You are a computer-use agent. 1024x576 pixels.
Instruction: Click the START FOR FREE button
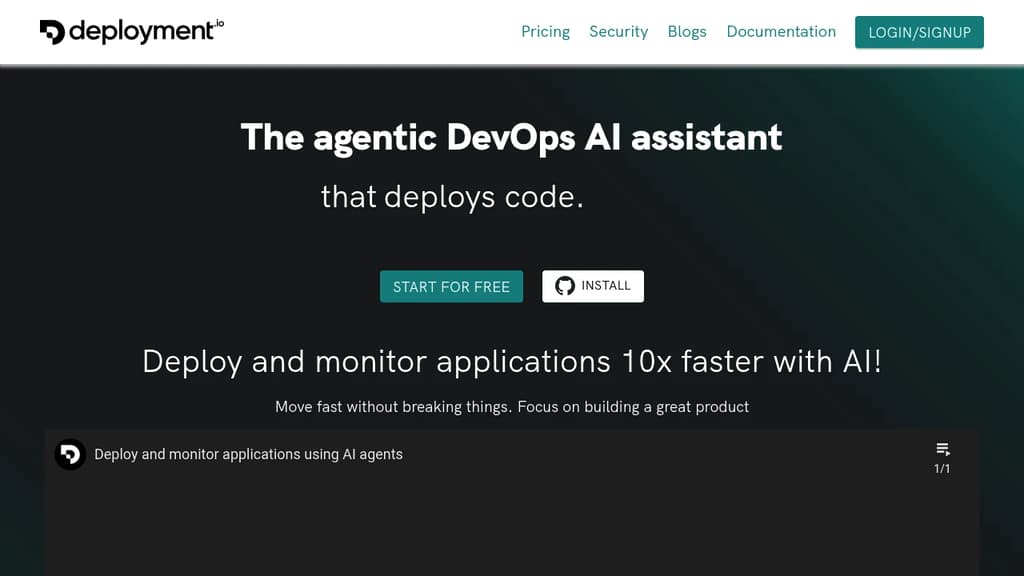451,287
